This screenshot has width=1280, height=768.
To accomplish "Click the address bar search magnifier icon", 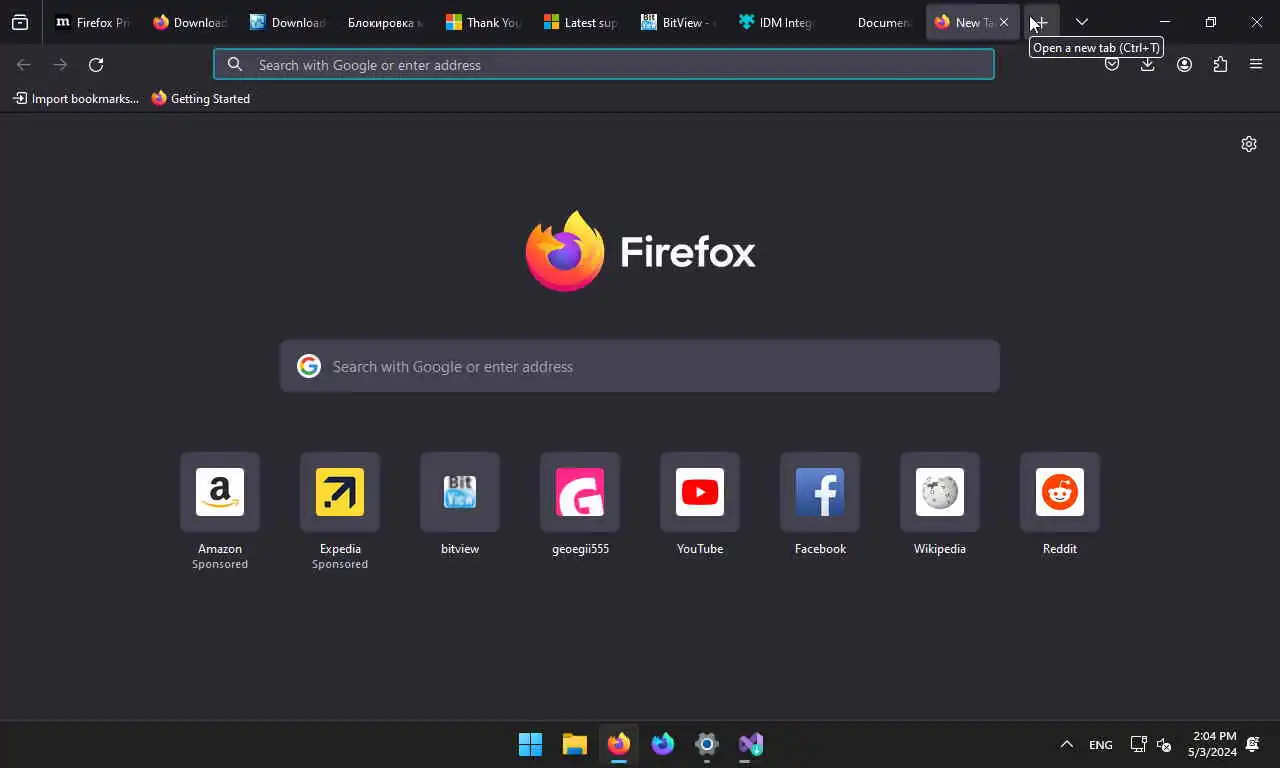I will coord(235,65).
